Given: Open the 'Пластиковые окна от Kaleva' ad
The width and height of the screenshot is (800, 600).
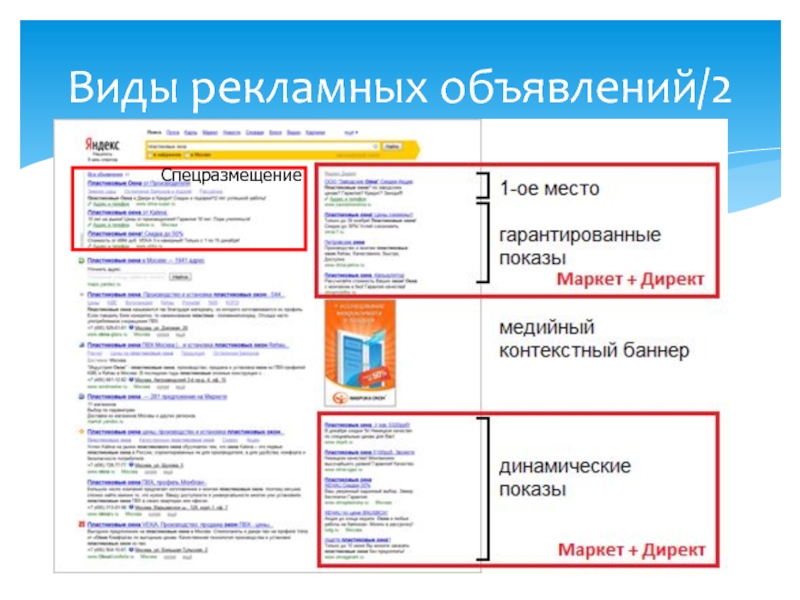Looking at the screenshot, I should click(x=127, y=212).
